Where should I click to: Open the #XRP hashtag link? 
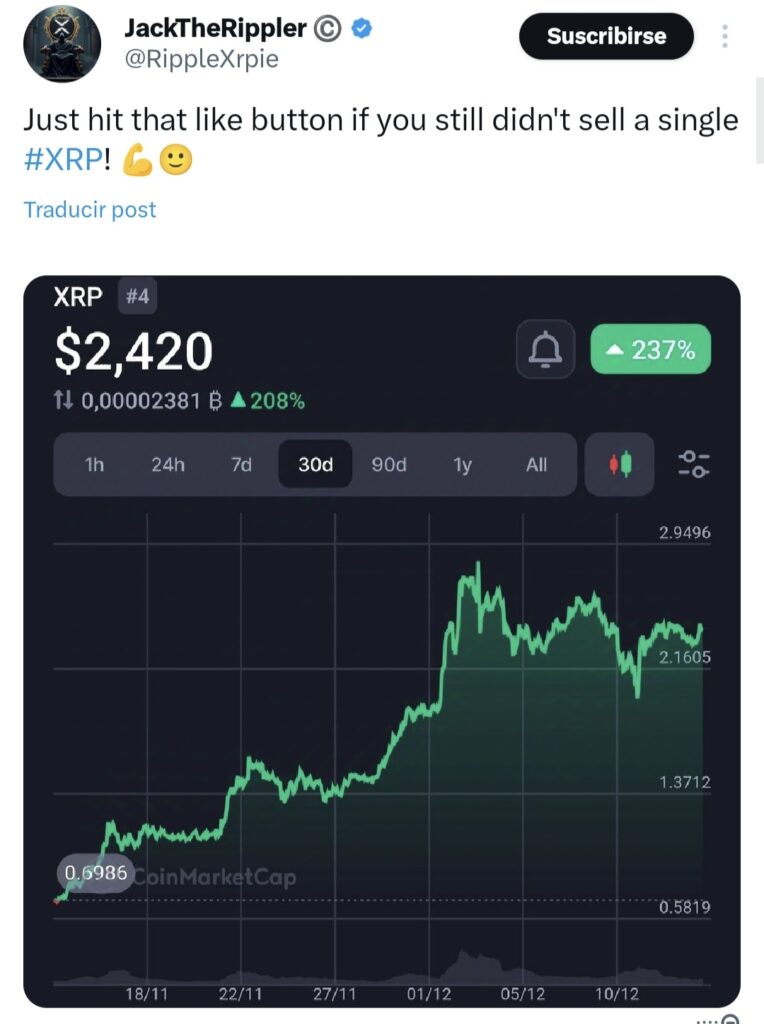(62, 163)
